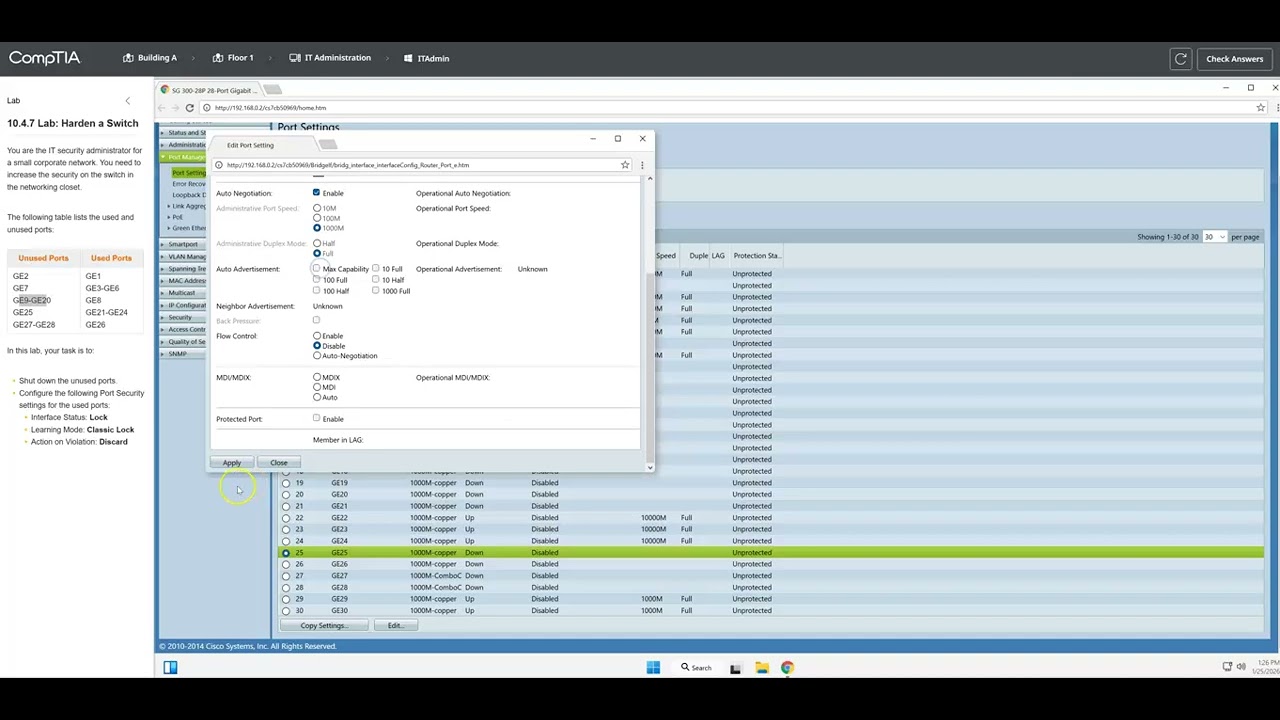Open Floor 1 in the navigation bar
The height and width of the screenshot is (720, 1280).
click(233, 58)
